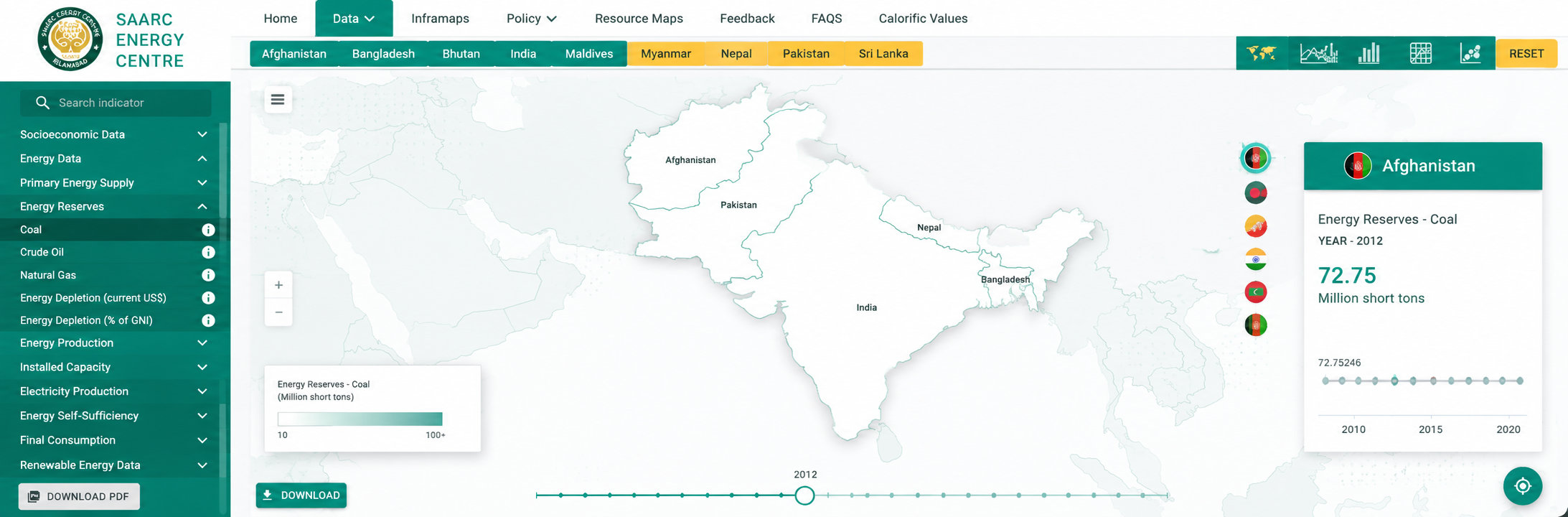1568x517 pixels.
Task: Click the magnifier icon in the search box
Action: (42, 103)
